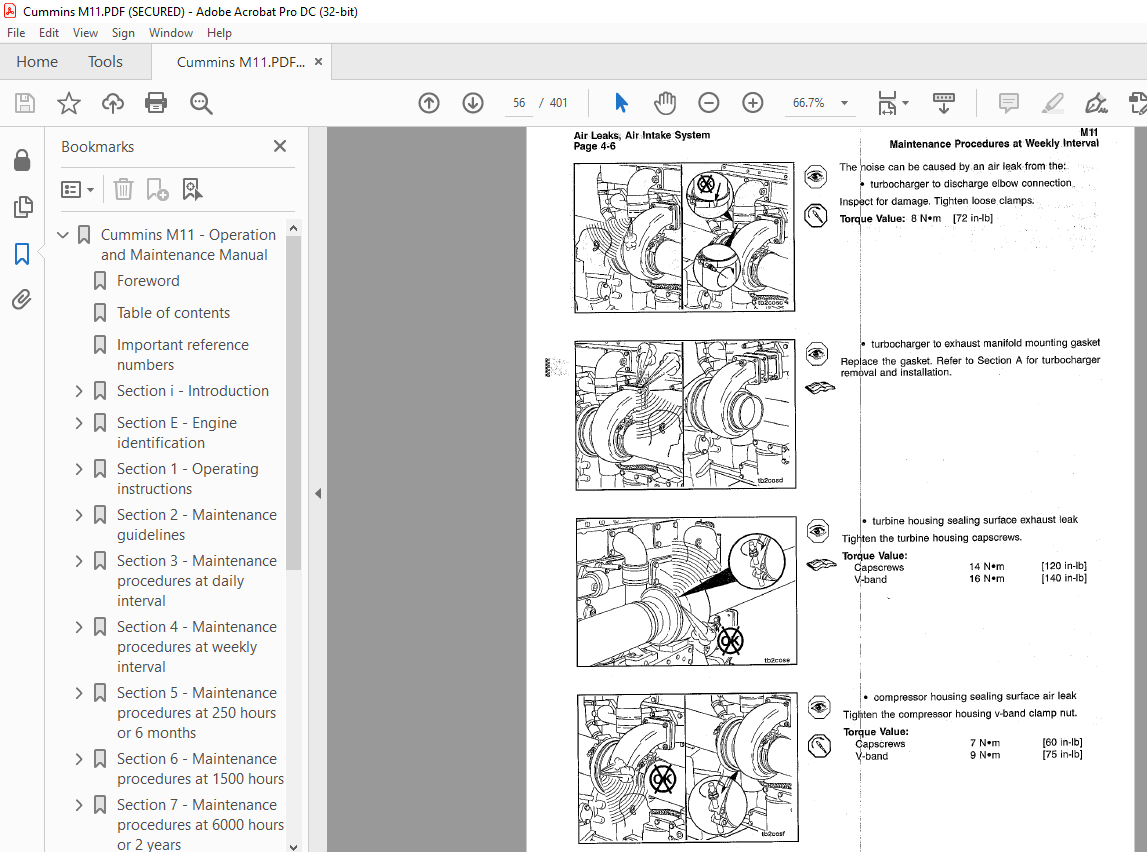The height and width of the screenshot is (852, 1147).
Task: Expand Section 2 - Maintenance guidelines
Action: pyautogui.click(x=79, y=515)
